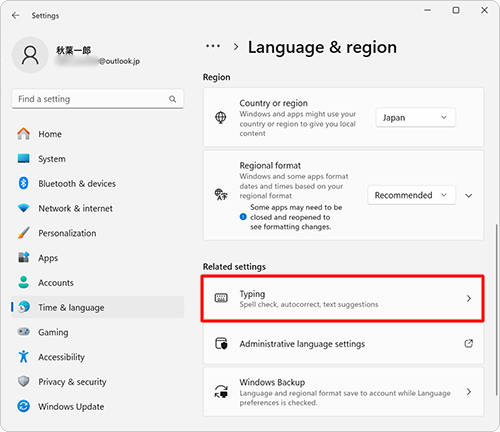Open Privacy & security page
Viewport: 500px width, 432px height.
point(97,381)
